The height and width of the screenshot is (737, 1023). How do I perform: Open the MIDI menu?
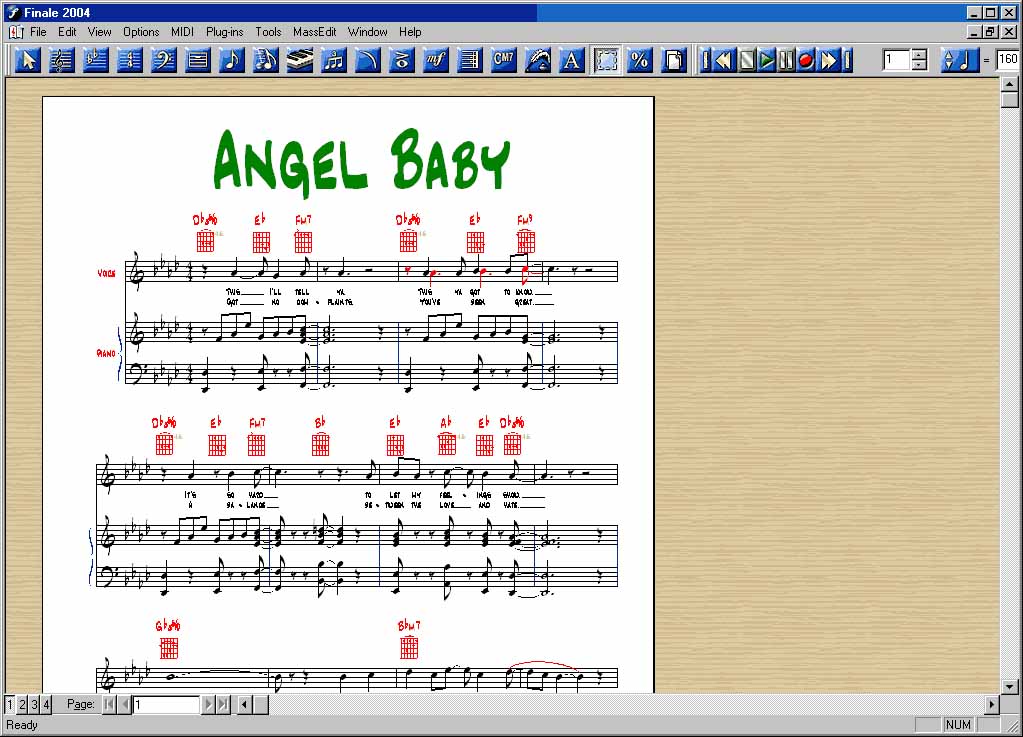pyautogui.click(x=182, y=31)
